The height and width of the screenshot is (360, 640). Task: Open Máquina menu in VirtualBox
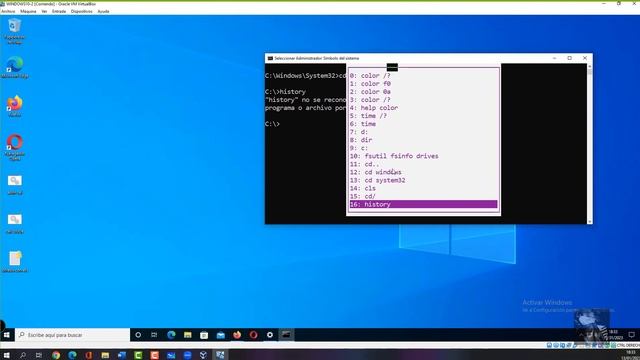(x=28, y=11)
